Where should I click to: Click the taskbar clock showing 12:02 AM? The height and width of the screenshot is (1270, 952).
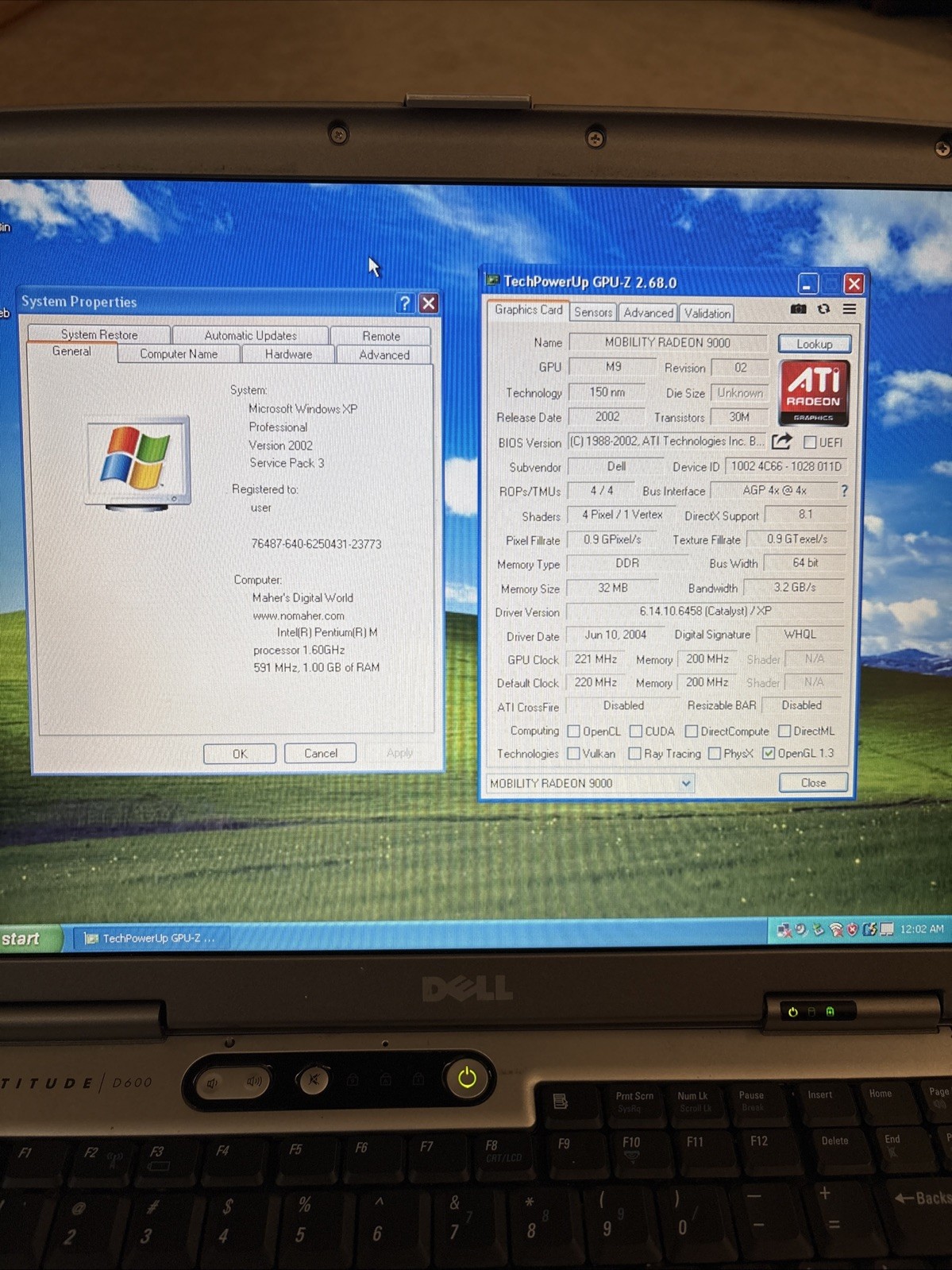click(921, 928)
